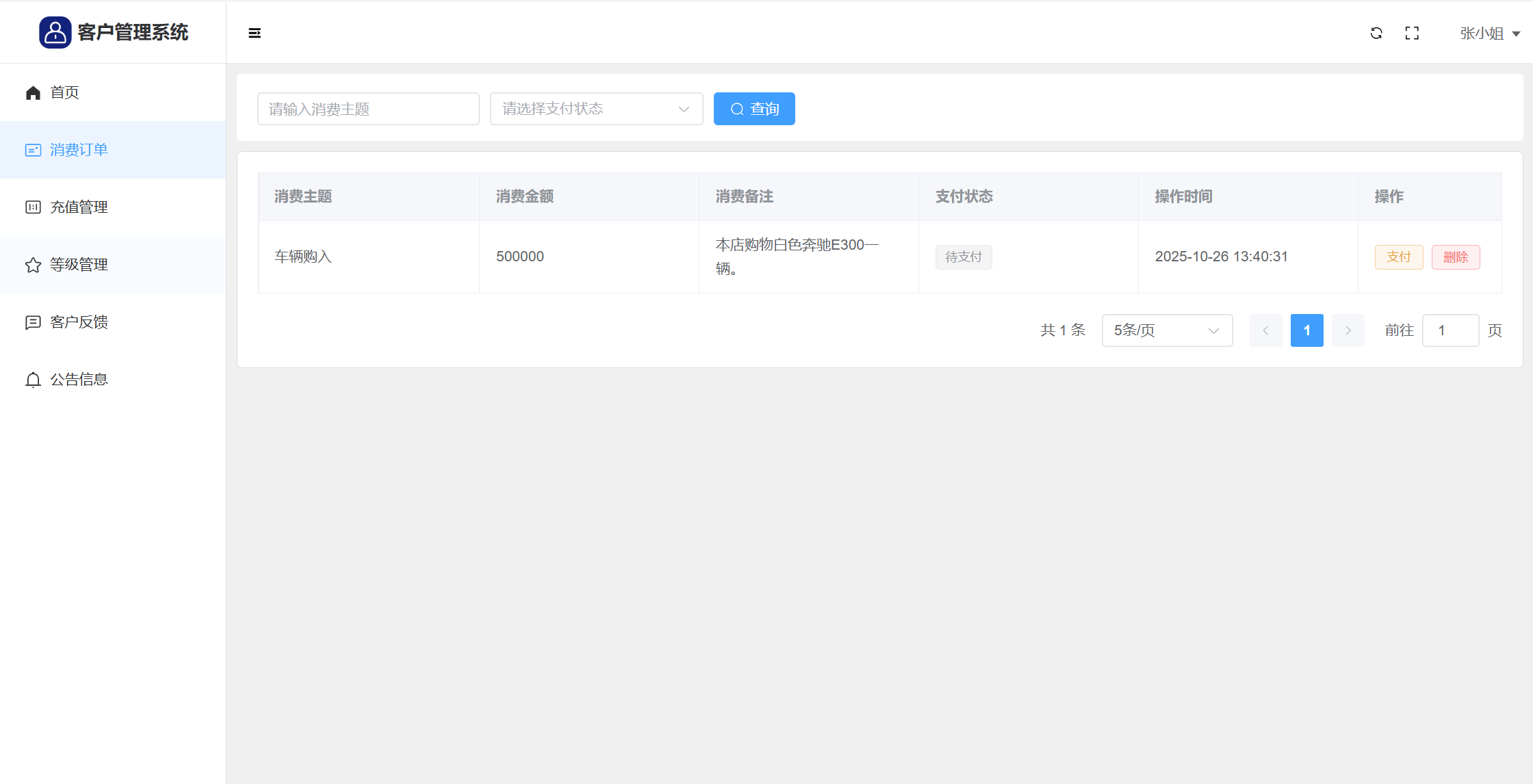Open the 充值管理 menu item
This screenshot has width=1533, height=784.
(x=79, y=207)
